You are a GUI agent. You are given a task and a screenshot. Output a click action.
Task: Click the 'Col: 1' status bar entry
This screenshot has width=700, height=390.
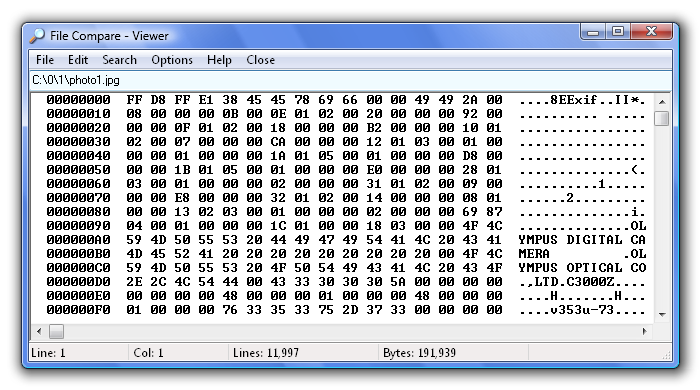[148, 353]
